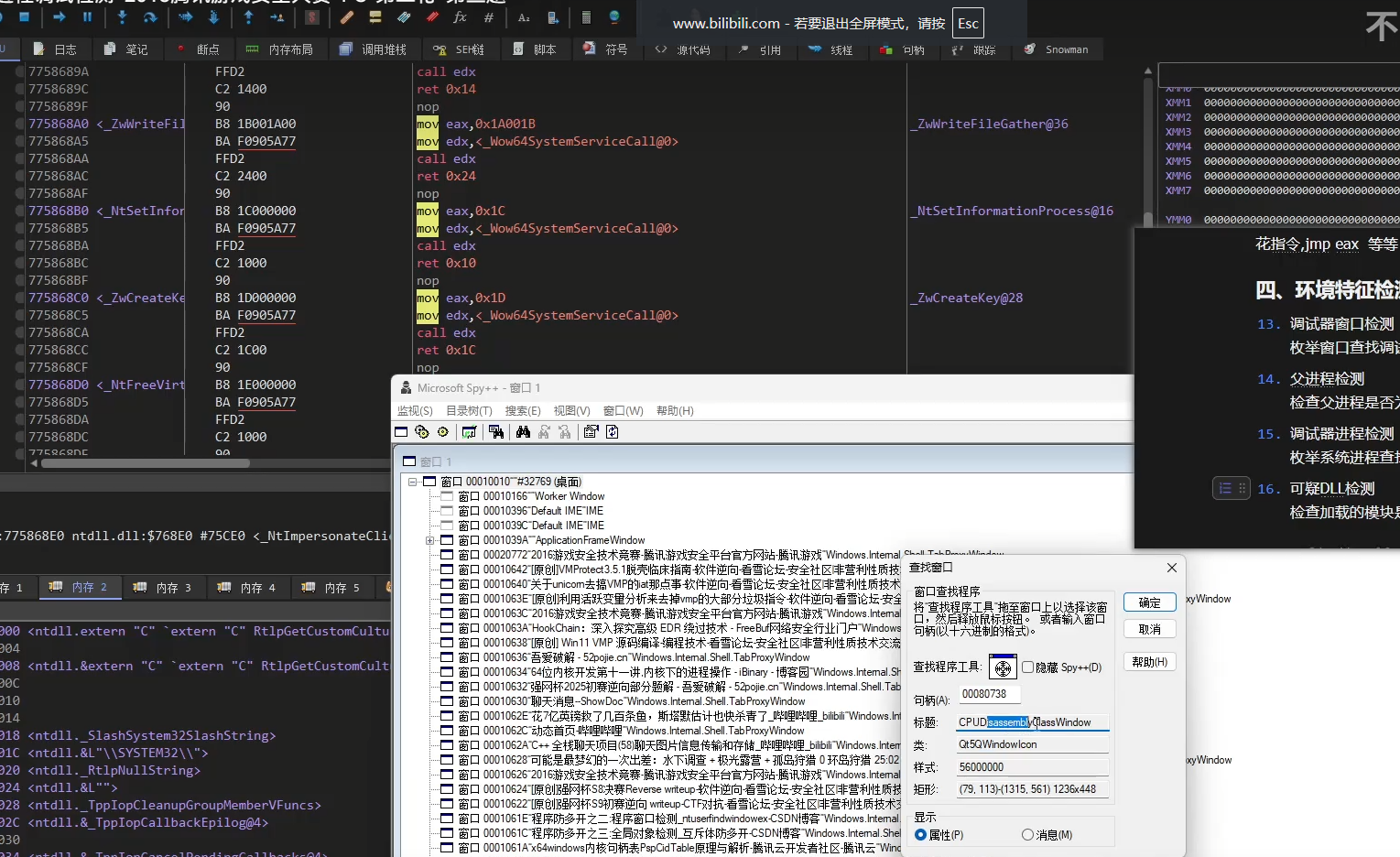
Task: Click the fx functions icon in toolbar
Action: point(460,17)
